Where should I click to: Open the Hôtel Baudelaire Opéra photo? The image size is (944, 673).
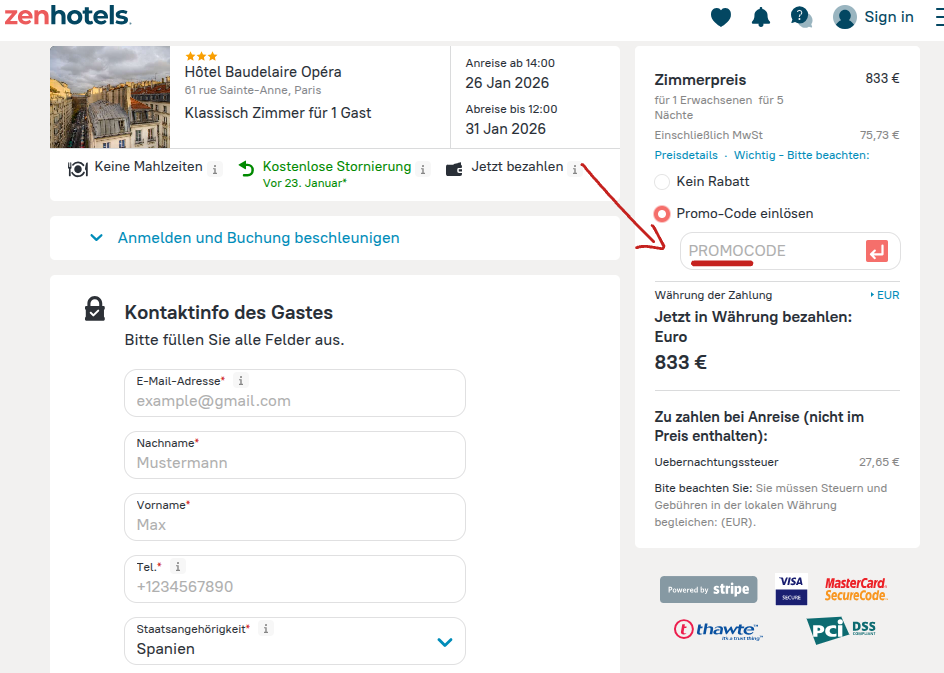(x=110, y=97)
